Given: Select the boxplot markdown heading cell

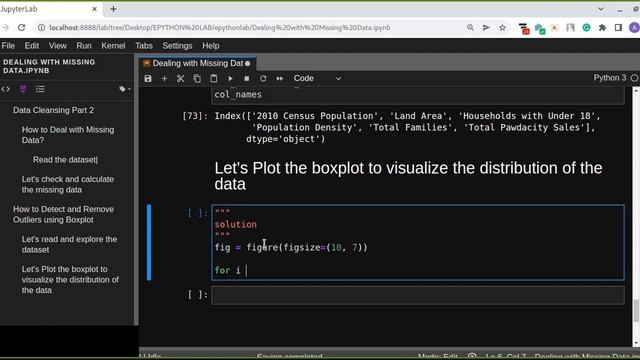Looking at the screenshot, I should (x=408, y=176).
